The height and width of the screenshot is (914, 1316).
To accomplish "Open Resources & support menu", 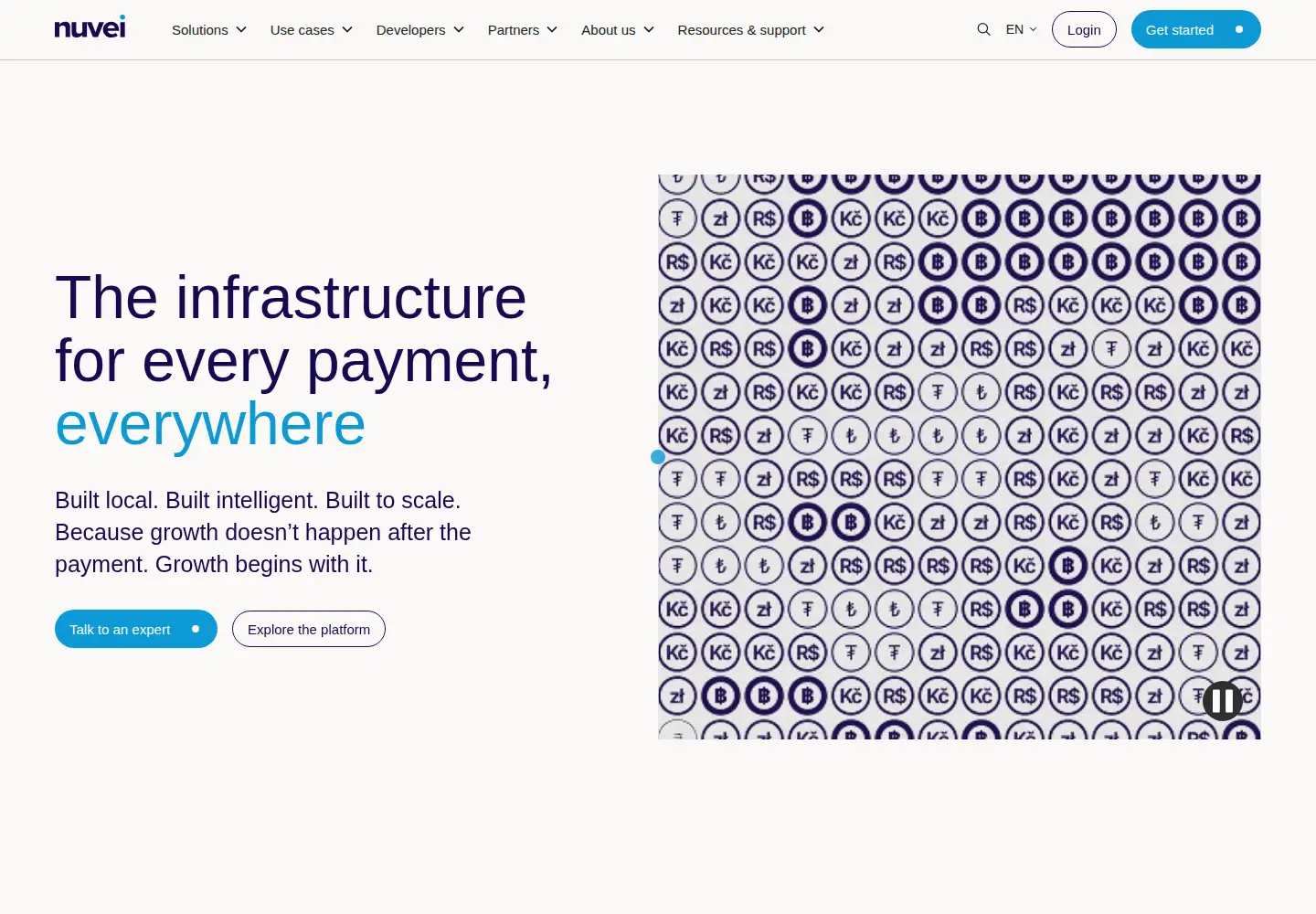I will [x=742, y=29].
